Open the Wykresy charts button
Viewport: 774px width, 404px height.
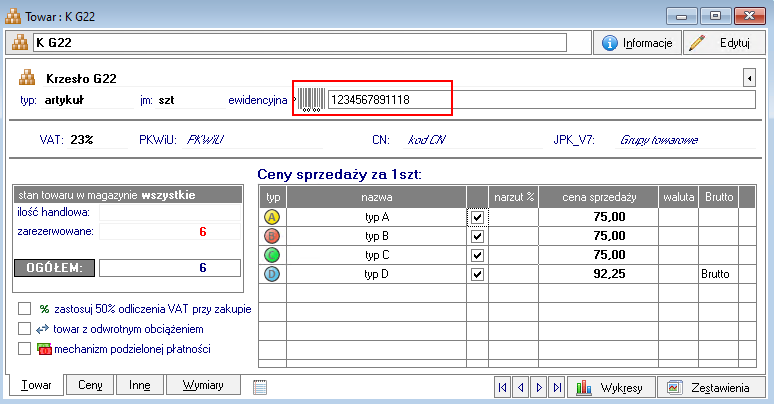coord(616,386)
